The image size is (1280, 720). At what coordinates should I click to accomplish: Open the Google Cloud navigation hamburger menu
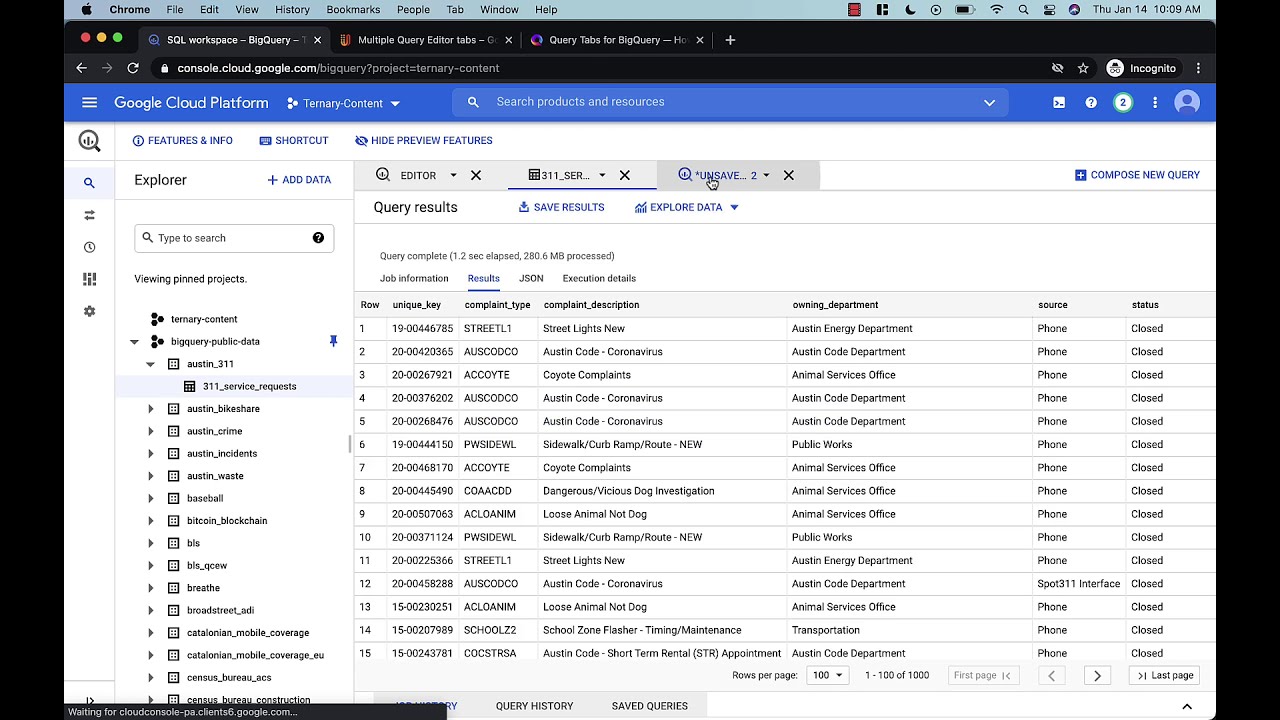[x=89, y=102]
